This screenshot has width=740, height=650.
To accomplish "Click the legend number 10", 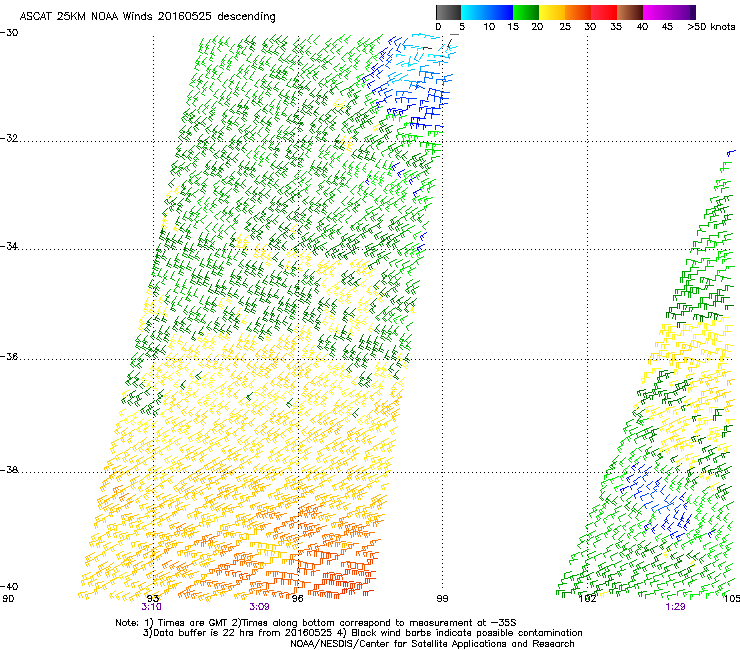I will [489, 27].
